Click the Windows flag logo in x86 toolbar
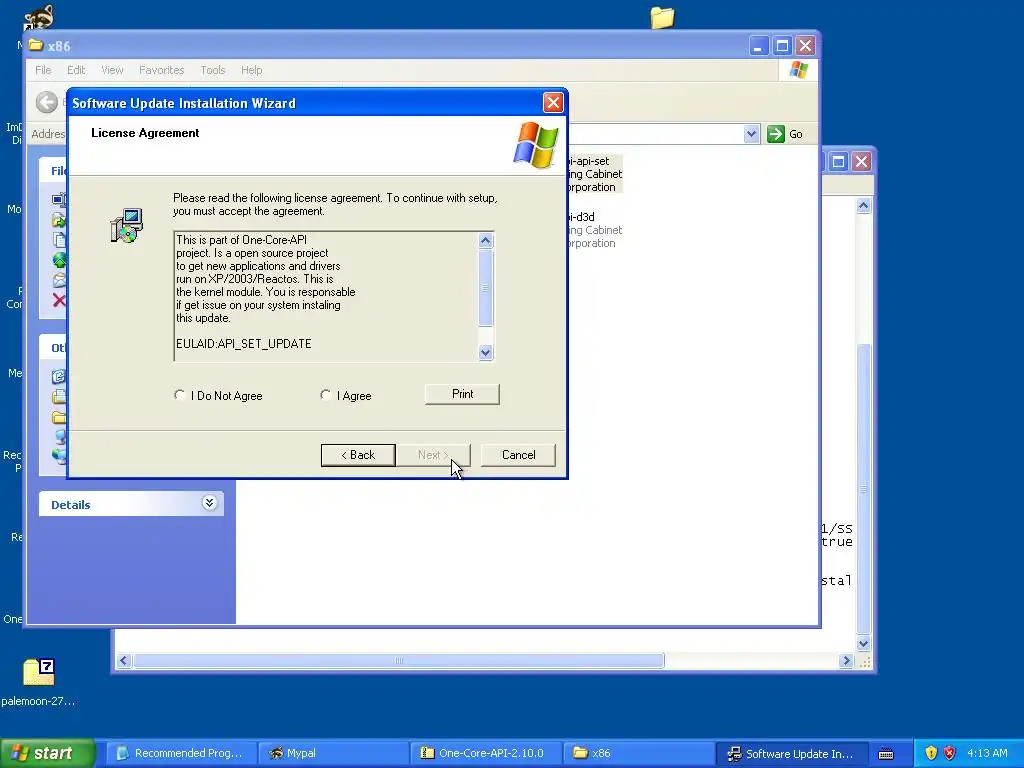 (798, 70)
